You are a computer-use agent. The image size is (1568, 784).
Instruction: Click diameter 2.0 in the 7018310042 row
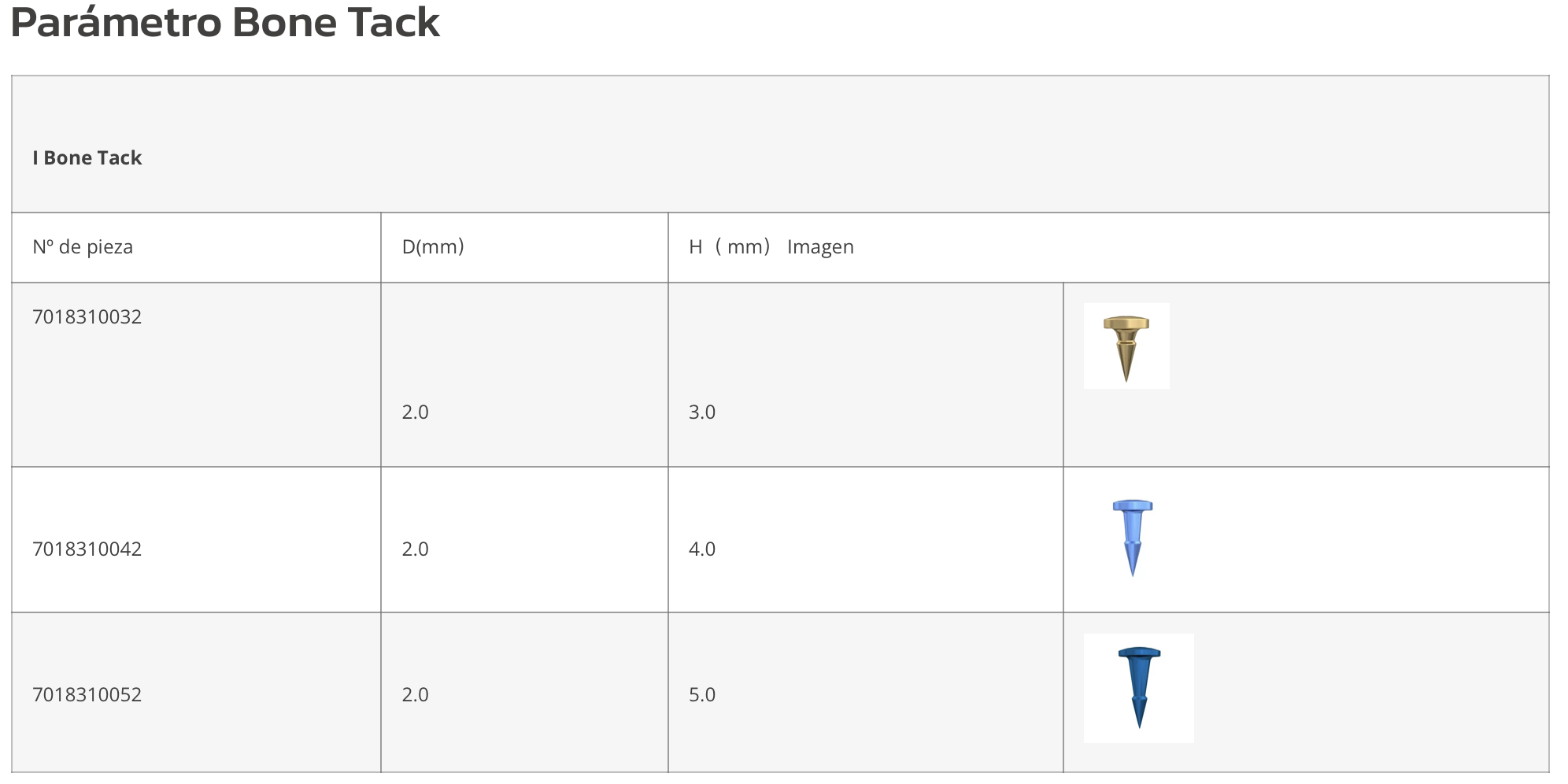tap(415, 549)
